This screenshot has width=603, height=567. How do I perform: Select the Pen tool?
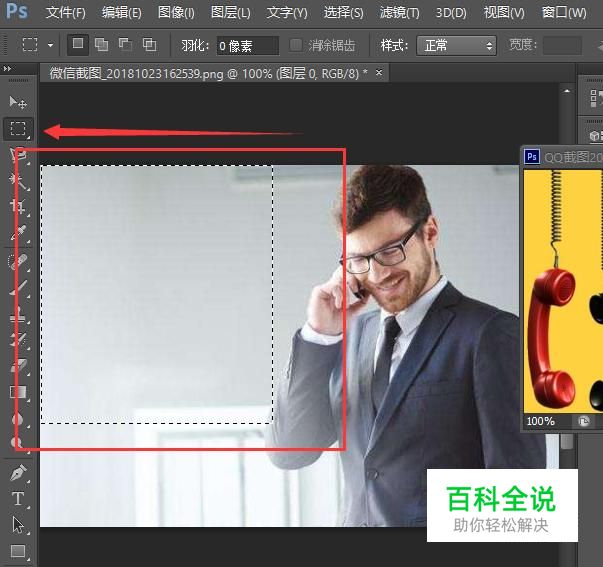pos(18,473)
